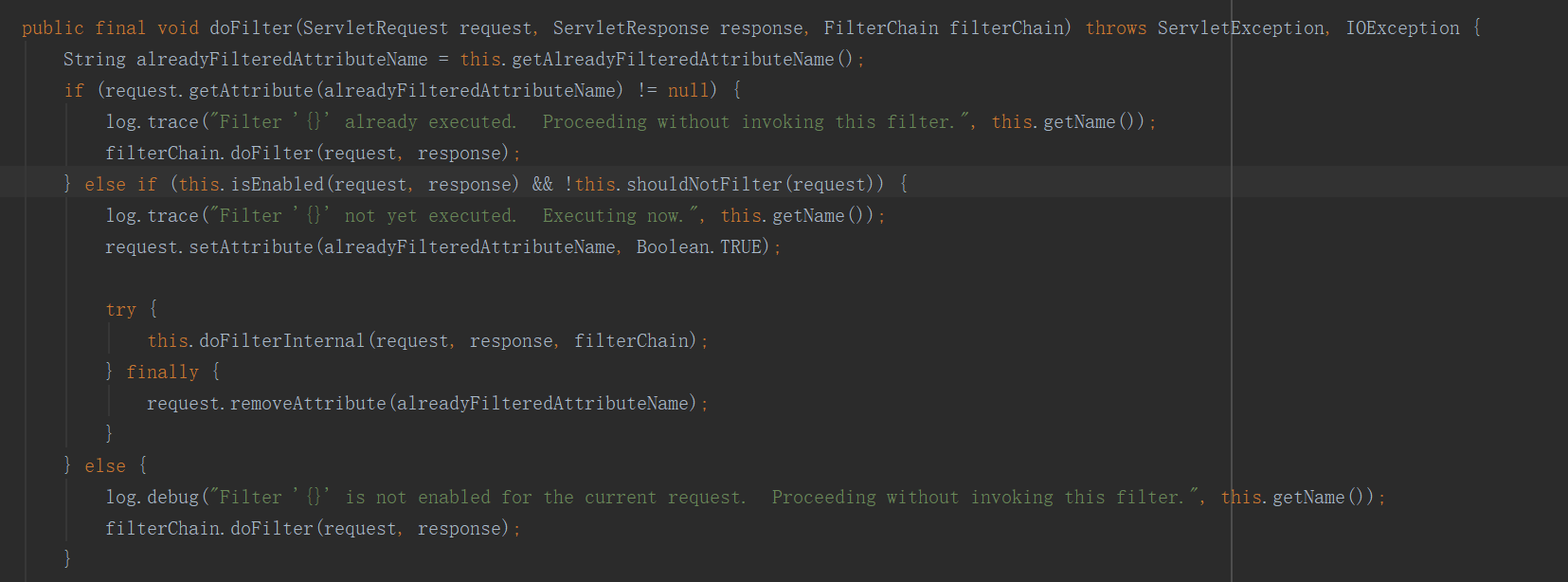
Task: Click the doFilter method name in the signature
Action: [x=251, y=28]
